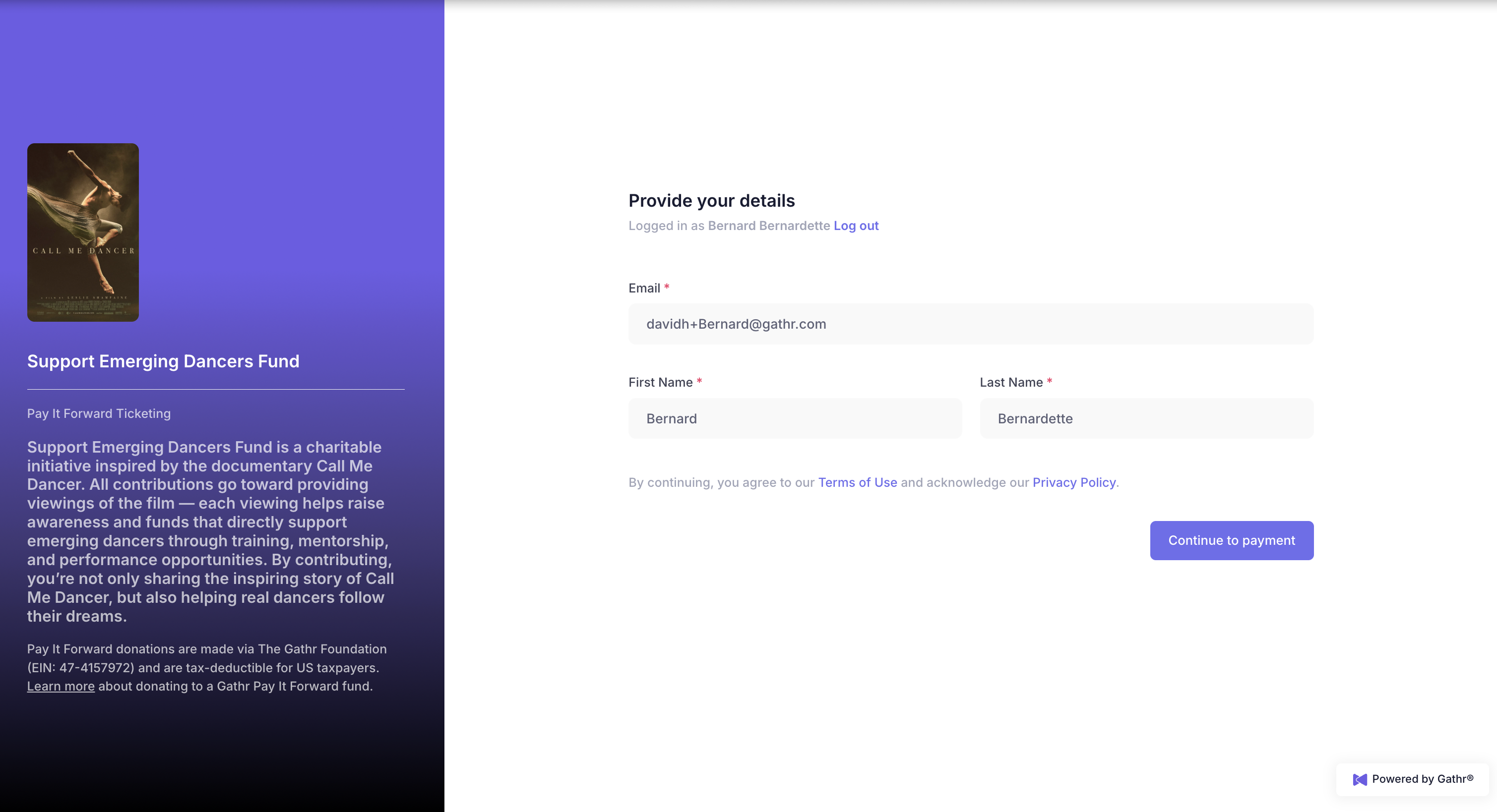Open the Call Me Dancer poster thumbnail

[83, 232]
